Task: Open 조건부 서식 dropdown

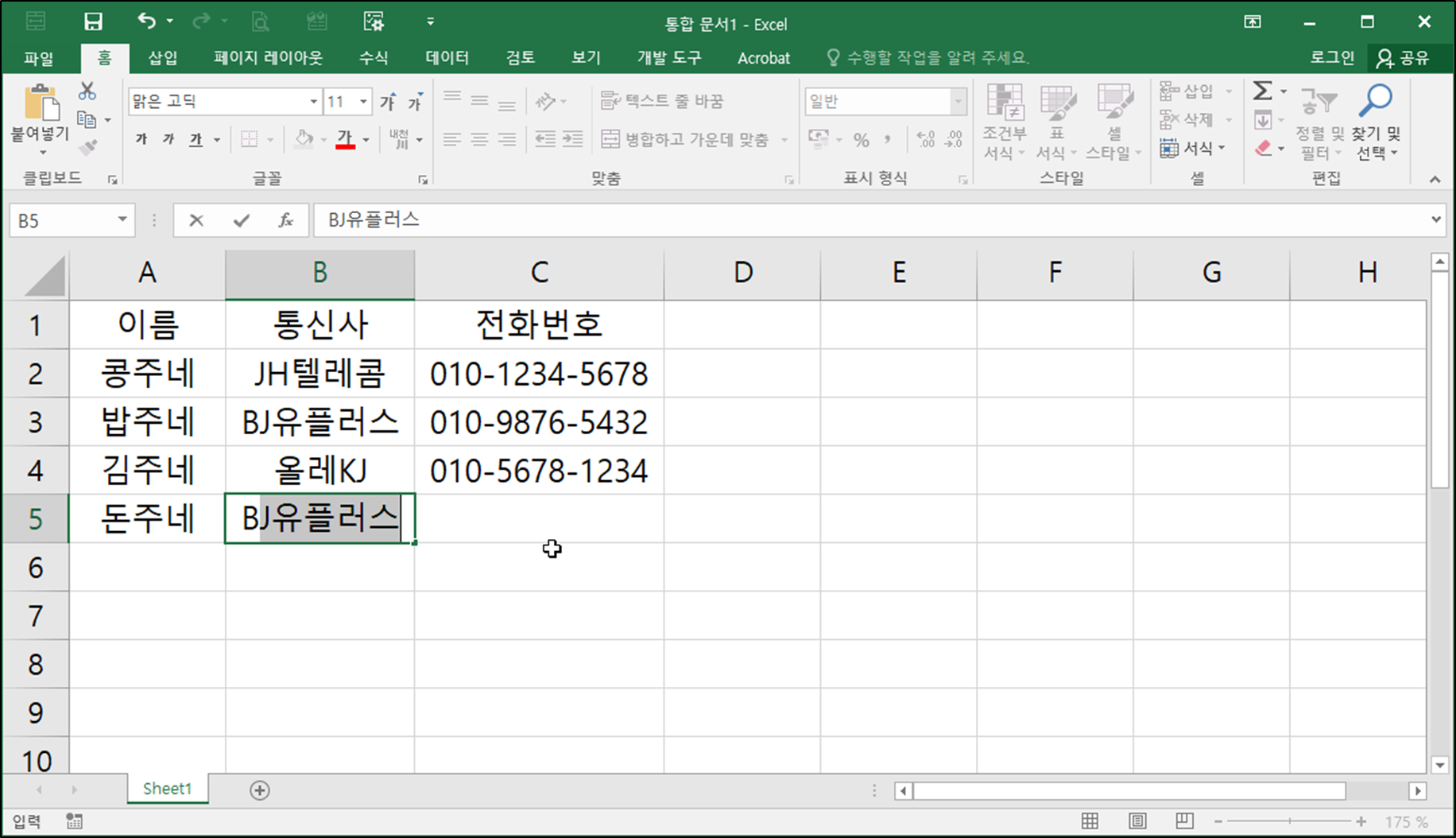Action: tap(1005, 122)
